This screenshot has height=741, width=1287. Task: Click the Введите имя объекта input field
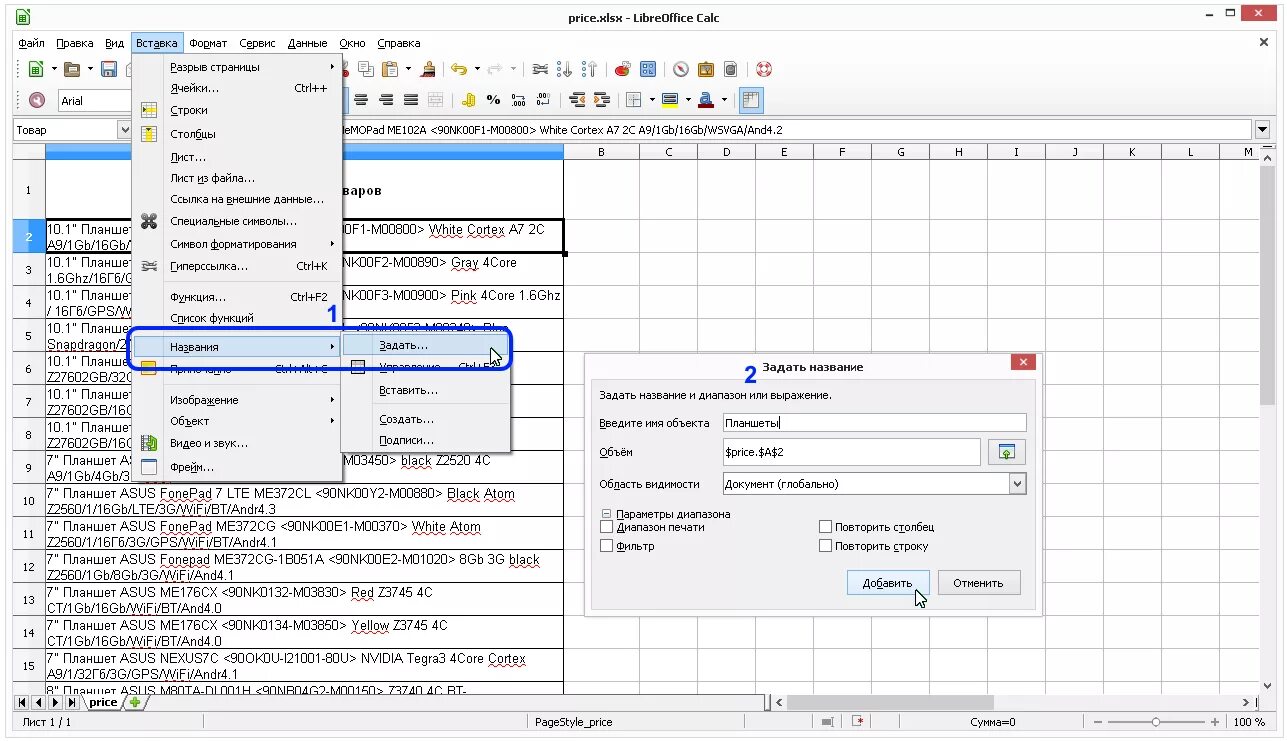coord(875,422)
